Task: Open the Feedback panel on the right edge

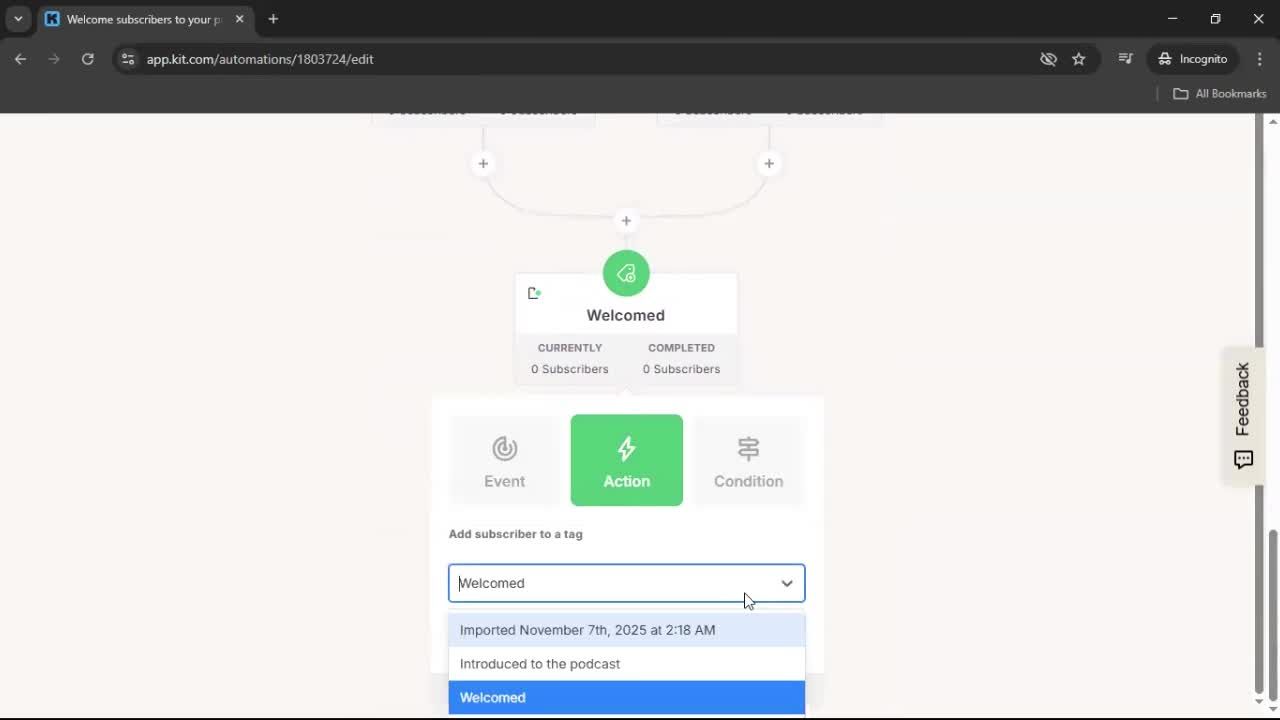Action: click(1243, 415)
